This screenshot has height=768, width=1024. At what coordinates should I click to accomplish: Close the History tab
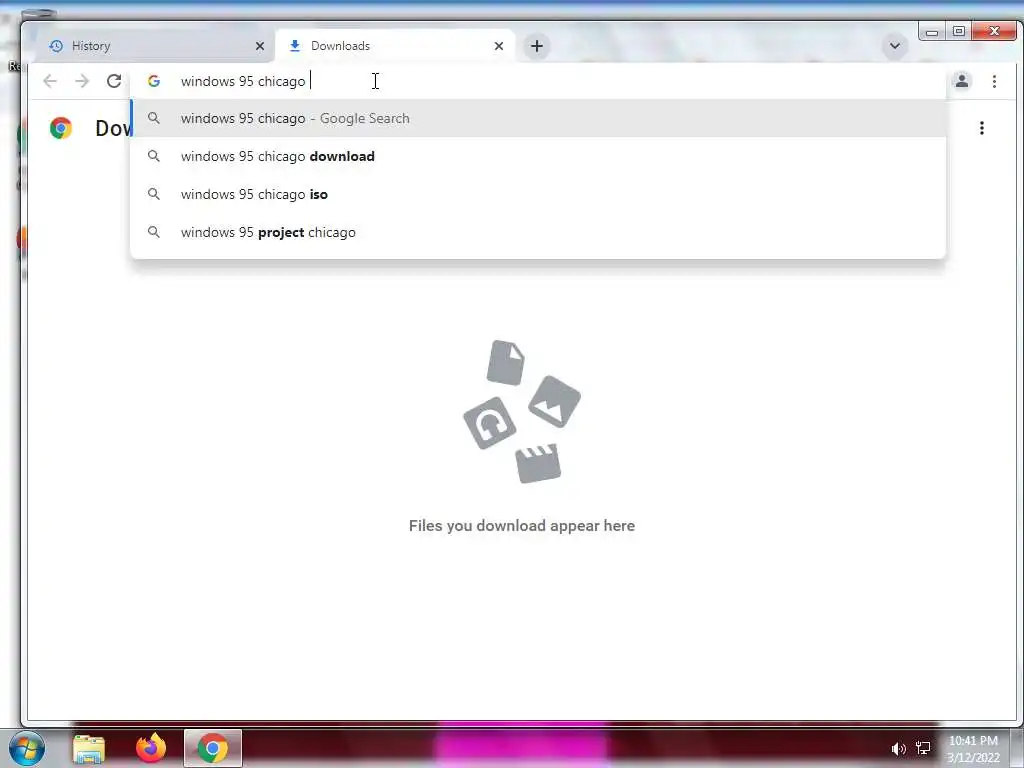260,46
